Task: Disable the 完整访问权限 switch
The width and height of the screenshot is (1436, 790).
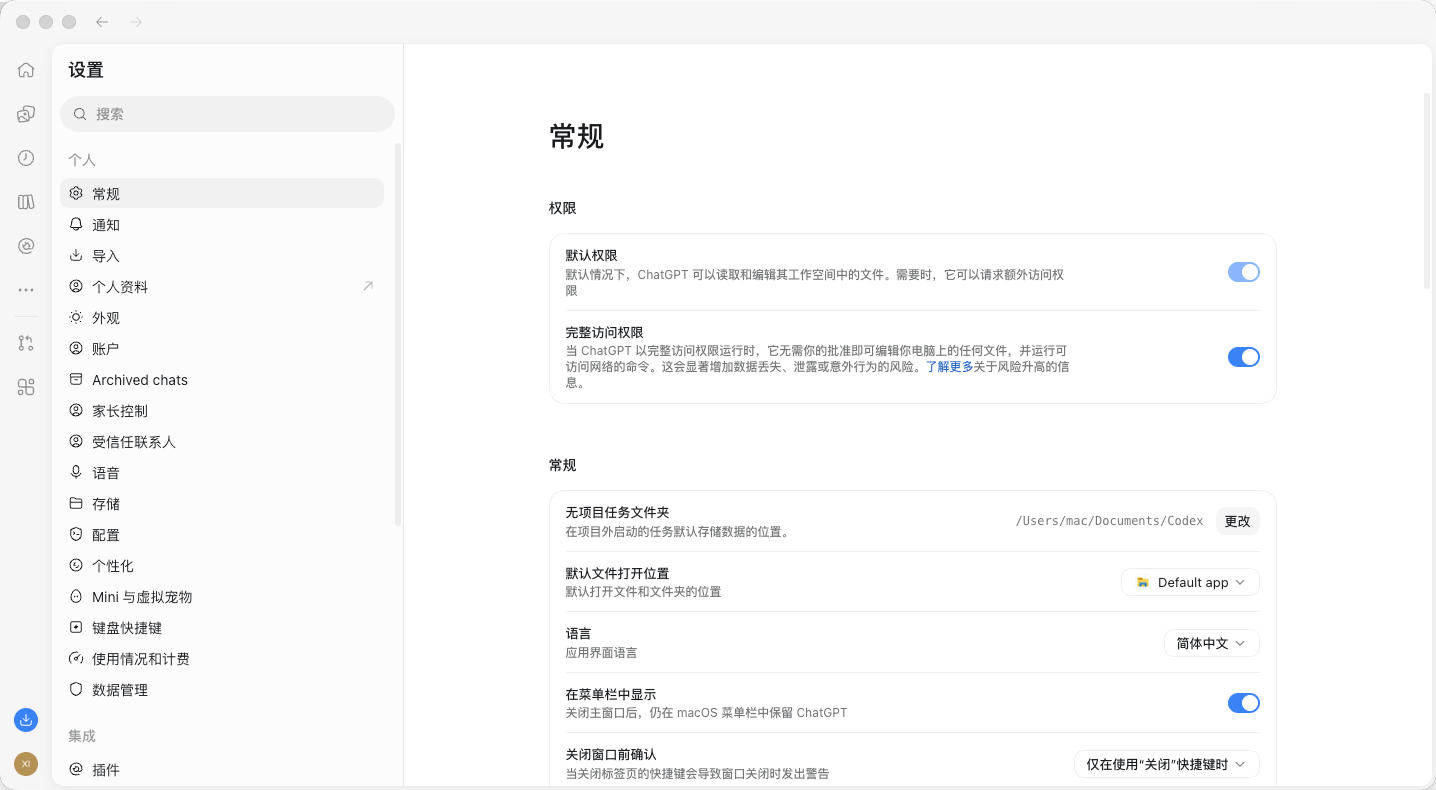Action: click(x=1244, y=357)
